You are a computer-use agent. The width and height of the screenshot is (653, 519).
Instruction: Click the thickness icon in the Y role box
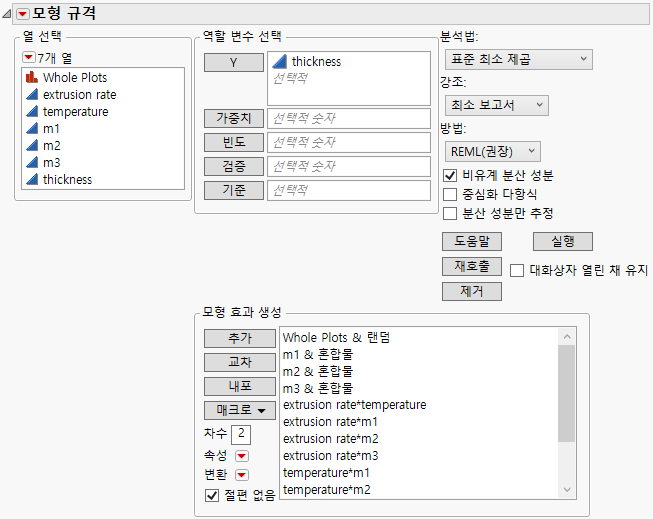tap(279, 62)
